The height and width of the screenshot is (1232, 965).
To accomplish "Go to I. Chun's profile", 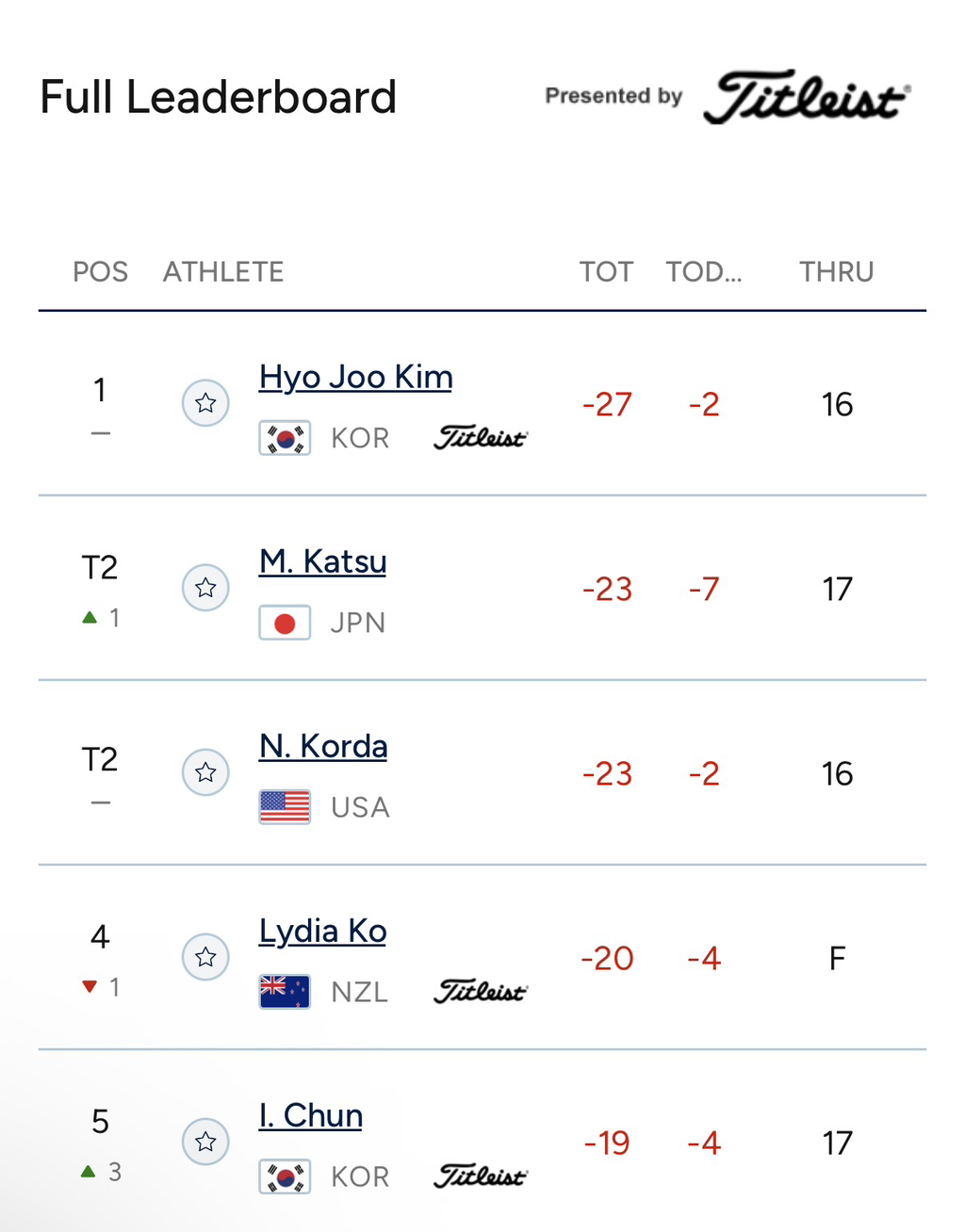I will coord(311,1115).
